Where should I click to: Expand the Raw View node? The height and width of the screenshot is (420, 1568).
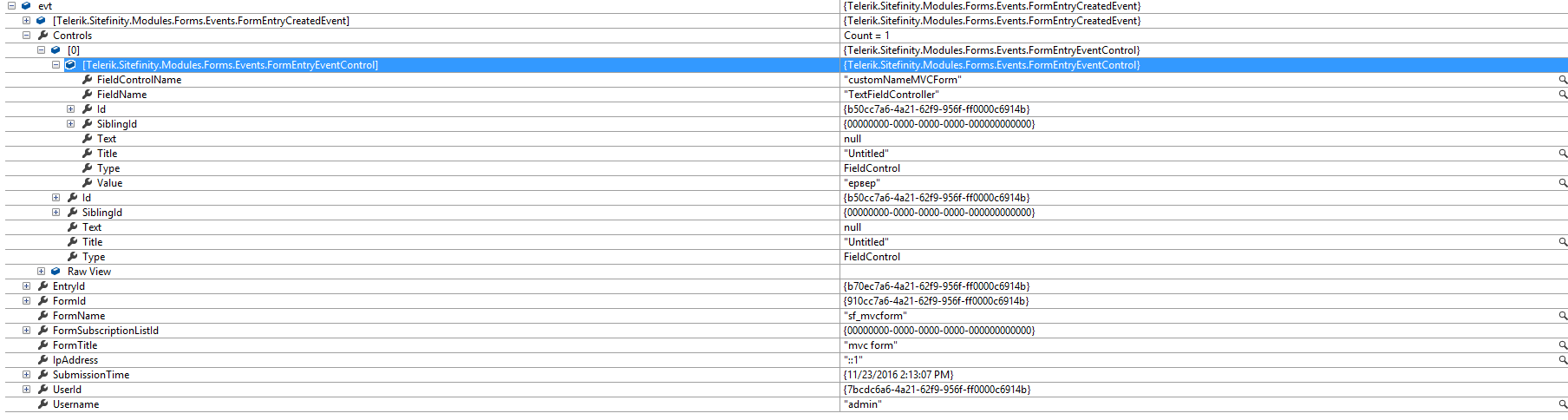[41, 272]
